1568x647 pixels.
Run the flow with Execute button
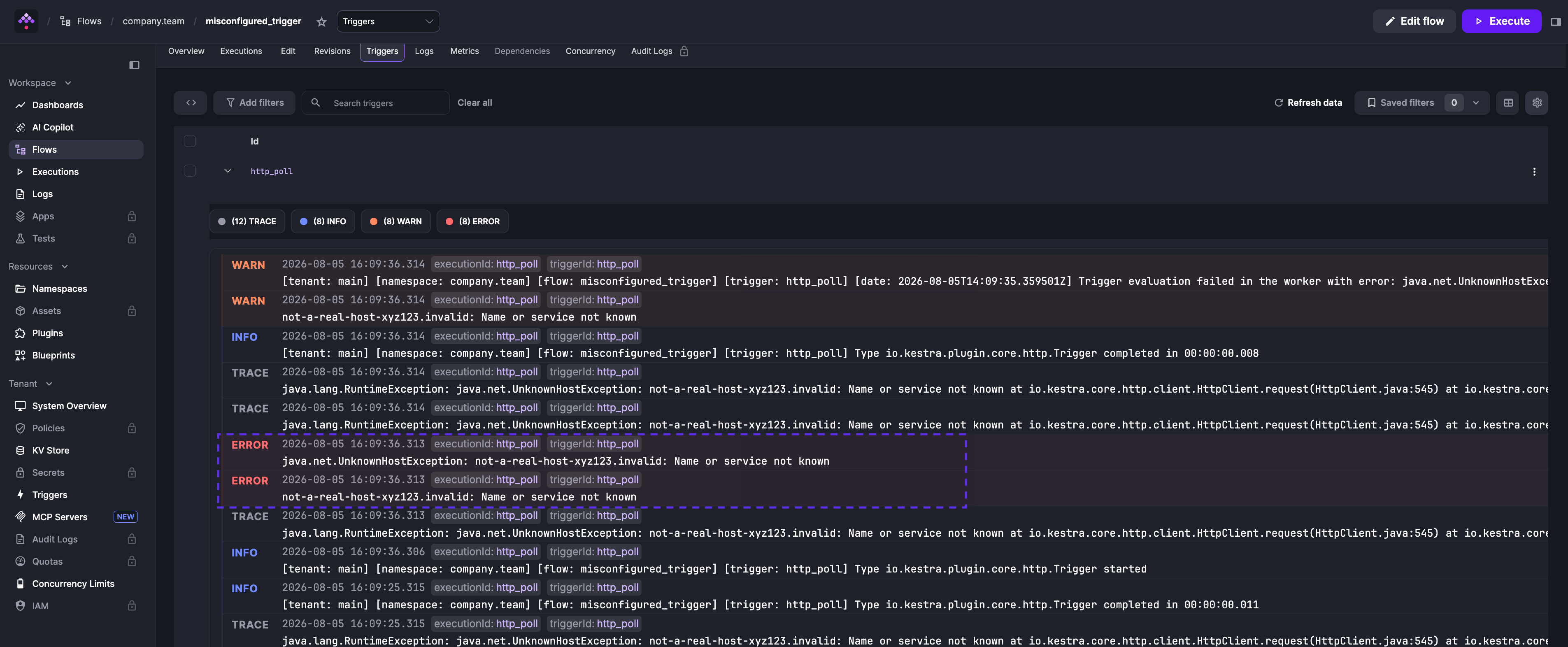(1501, 21)
